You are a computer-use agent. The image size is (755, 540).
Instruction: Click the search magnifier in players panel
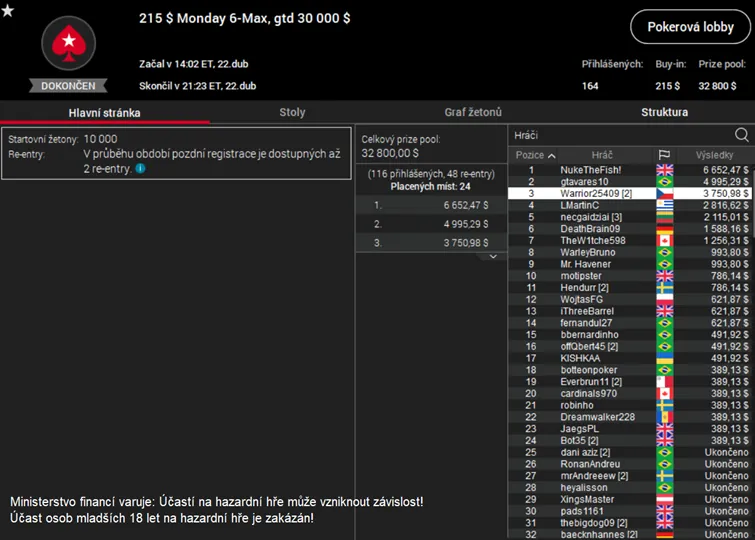741,135
